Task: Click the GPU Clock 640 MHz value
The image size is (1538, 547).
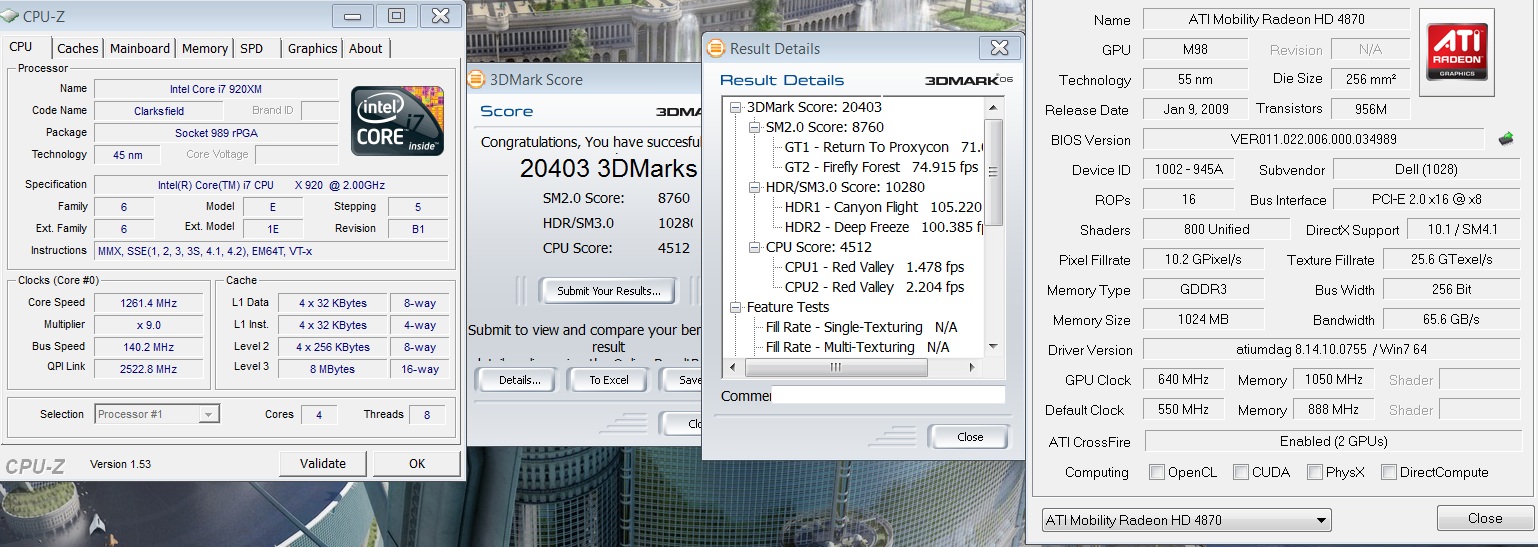Action: pos(1184,379)
